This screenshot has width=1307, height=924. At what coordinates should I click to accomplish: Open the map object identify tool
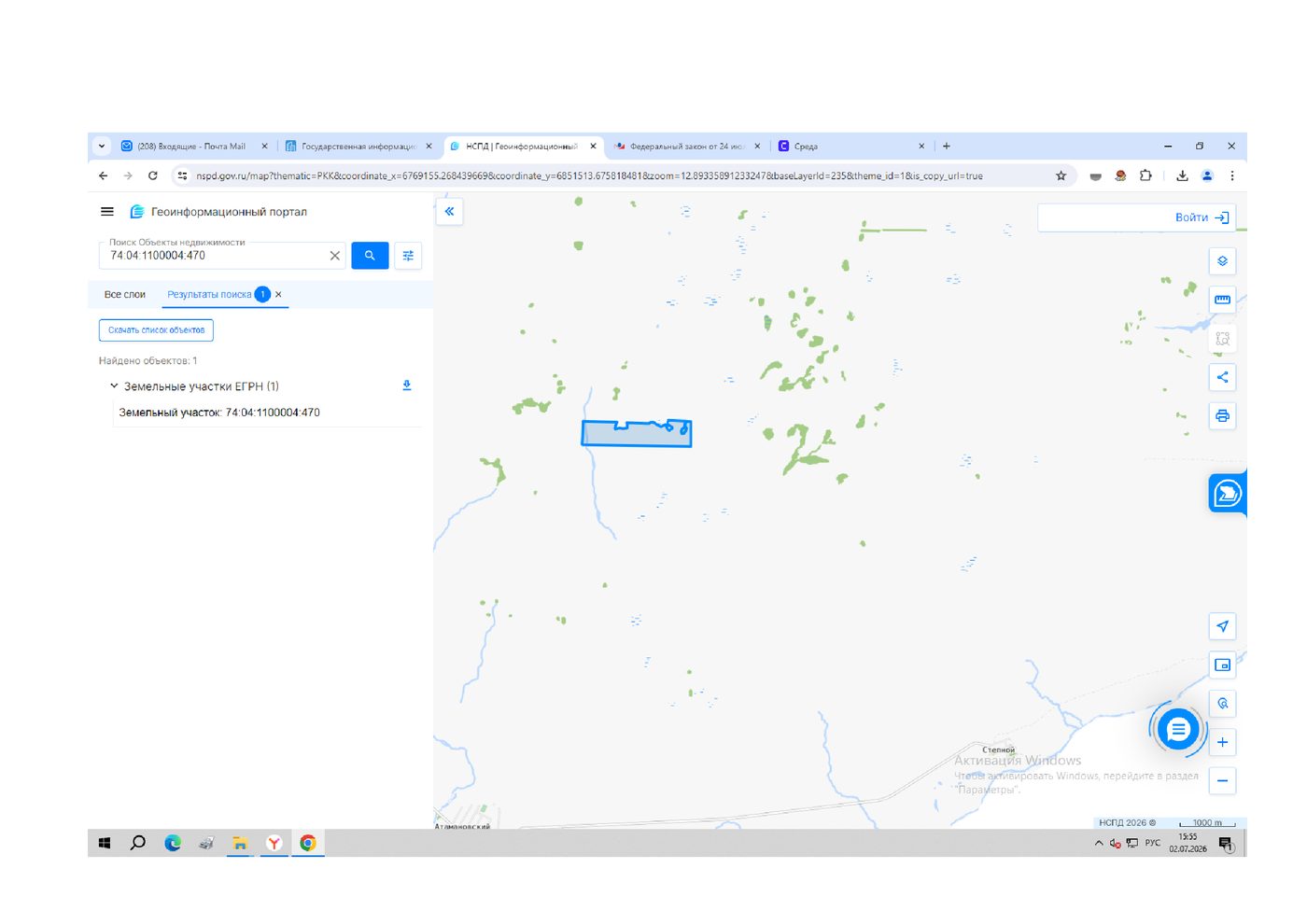(x=1222, y=704)
